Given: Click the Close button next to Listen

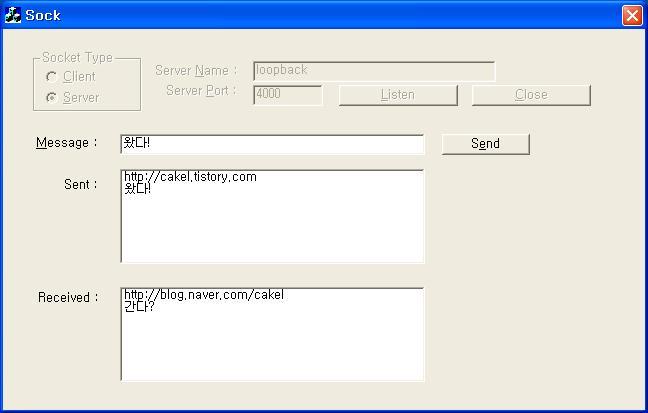Looking at the screenshot, I should click(531, 95).
